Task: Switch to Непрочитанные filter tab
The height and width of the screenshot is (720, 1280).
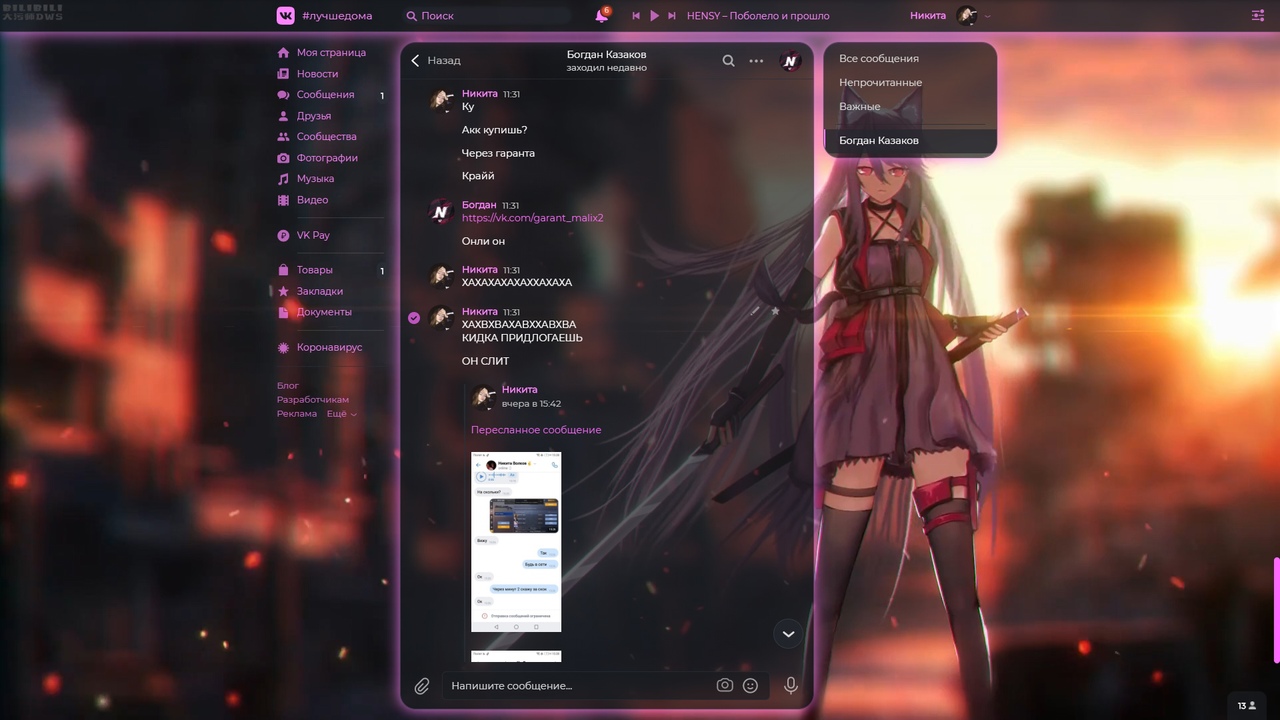Action: [880, 83]
